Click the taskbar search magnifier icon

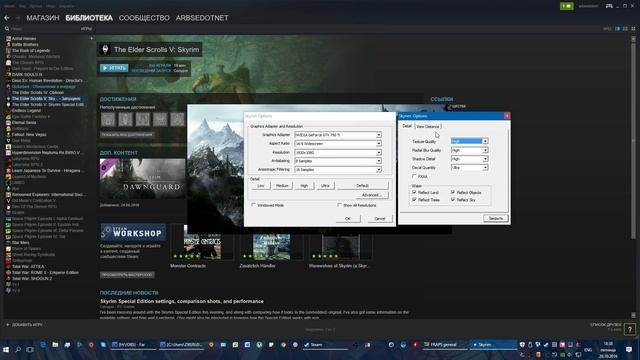18,350
